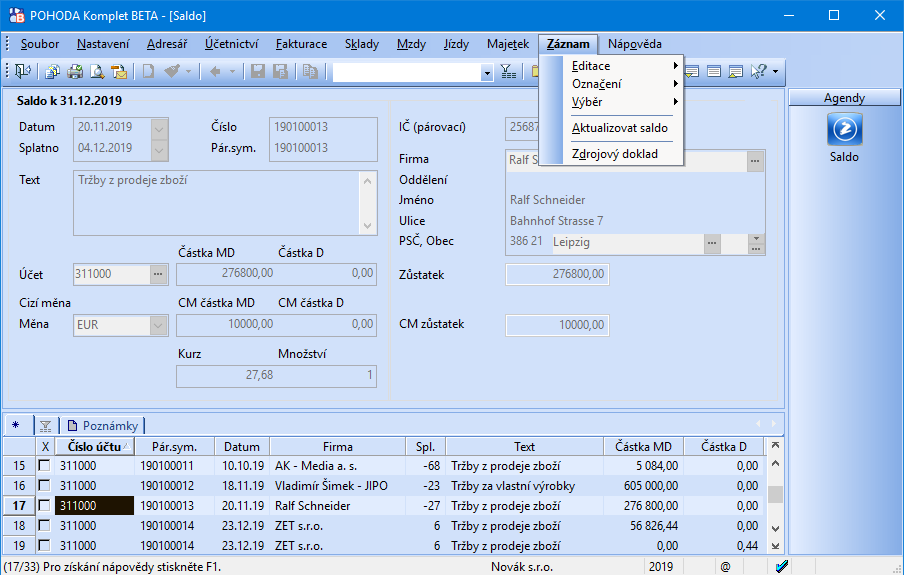Click the blue checkmark icon in the status bar
The image size is (904, 575).
[x=782, y=566]
